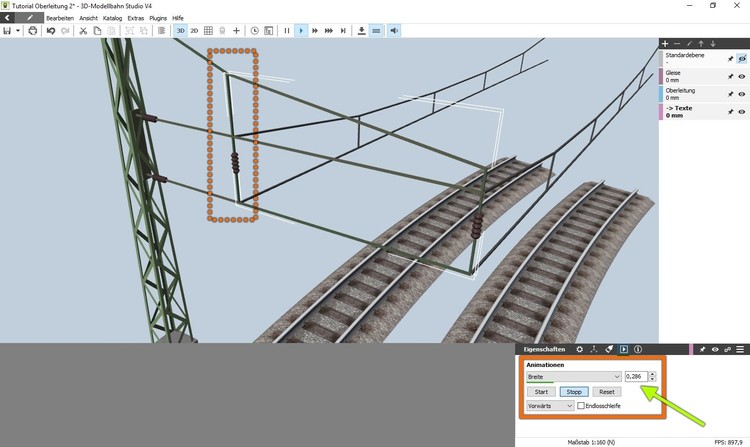
Task: Toggle visibility of Standardebene layer
Action: pyautogui.click(x=742, y=59)
